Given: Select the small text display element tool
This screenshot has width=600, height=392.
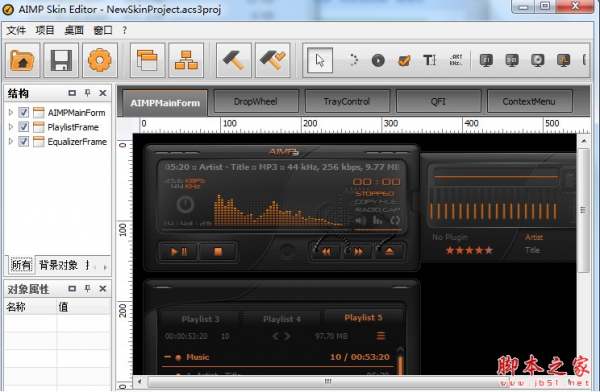Looking at the screenshot, I should (455, 60).
